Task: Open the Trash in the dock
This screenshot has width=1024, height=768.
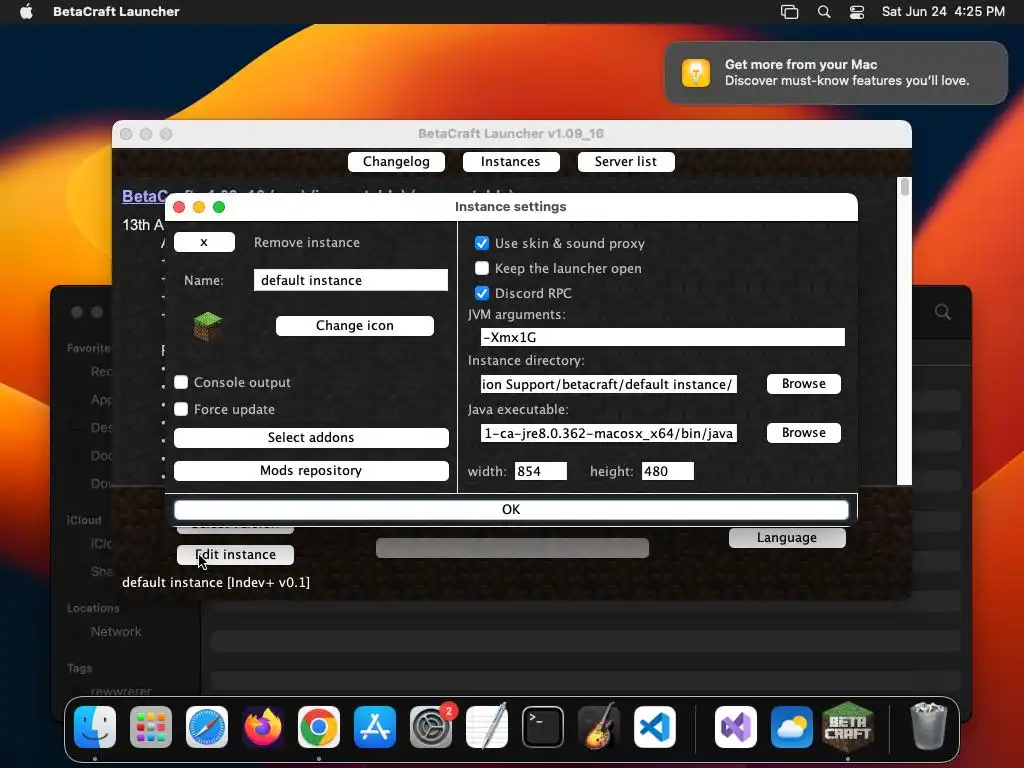Action: (x=928, y=726)
